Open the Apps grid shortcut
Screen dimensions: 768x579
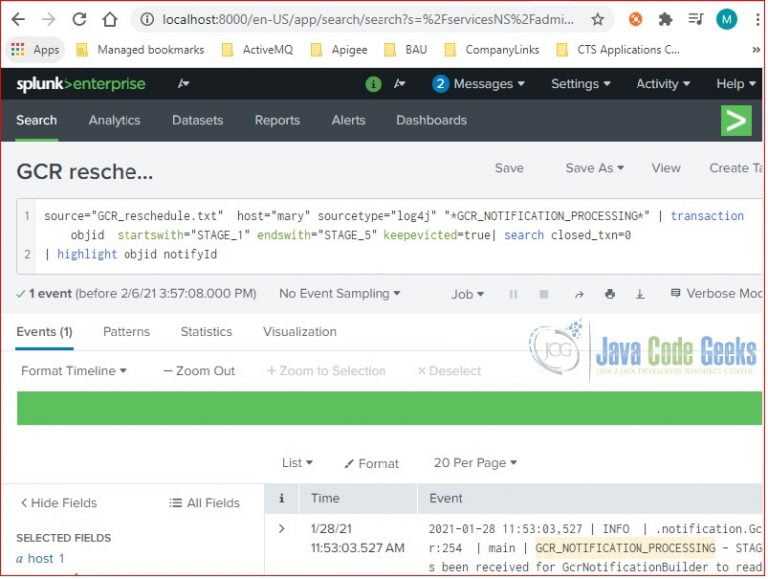point(35,49)
